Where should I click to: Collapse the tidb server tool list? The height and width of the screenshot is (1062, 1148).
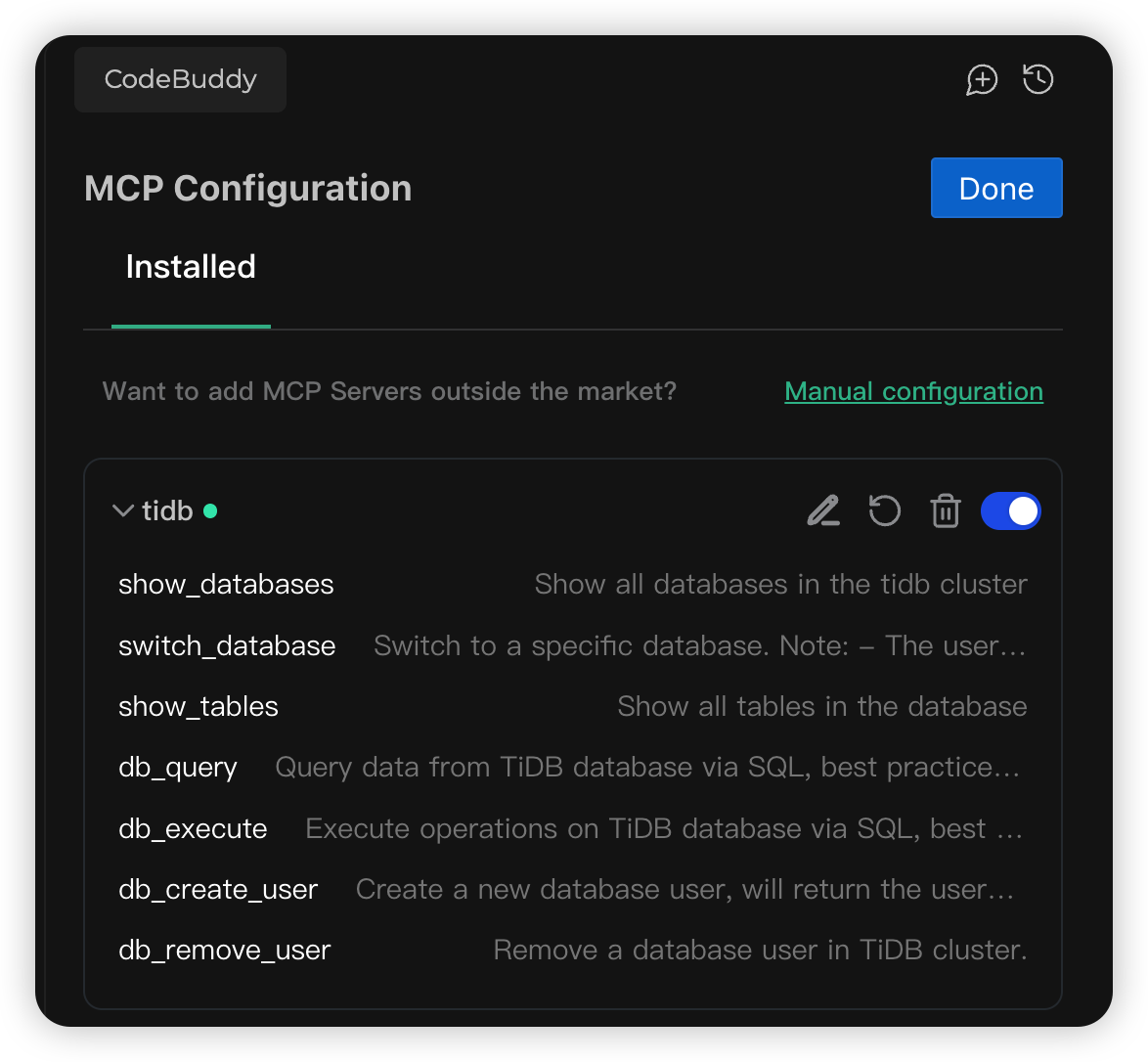click(x=122, y=510)
